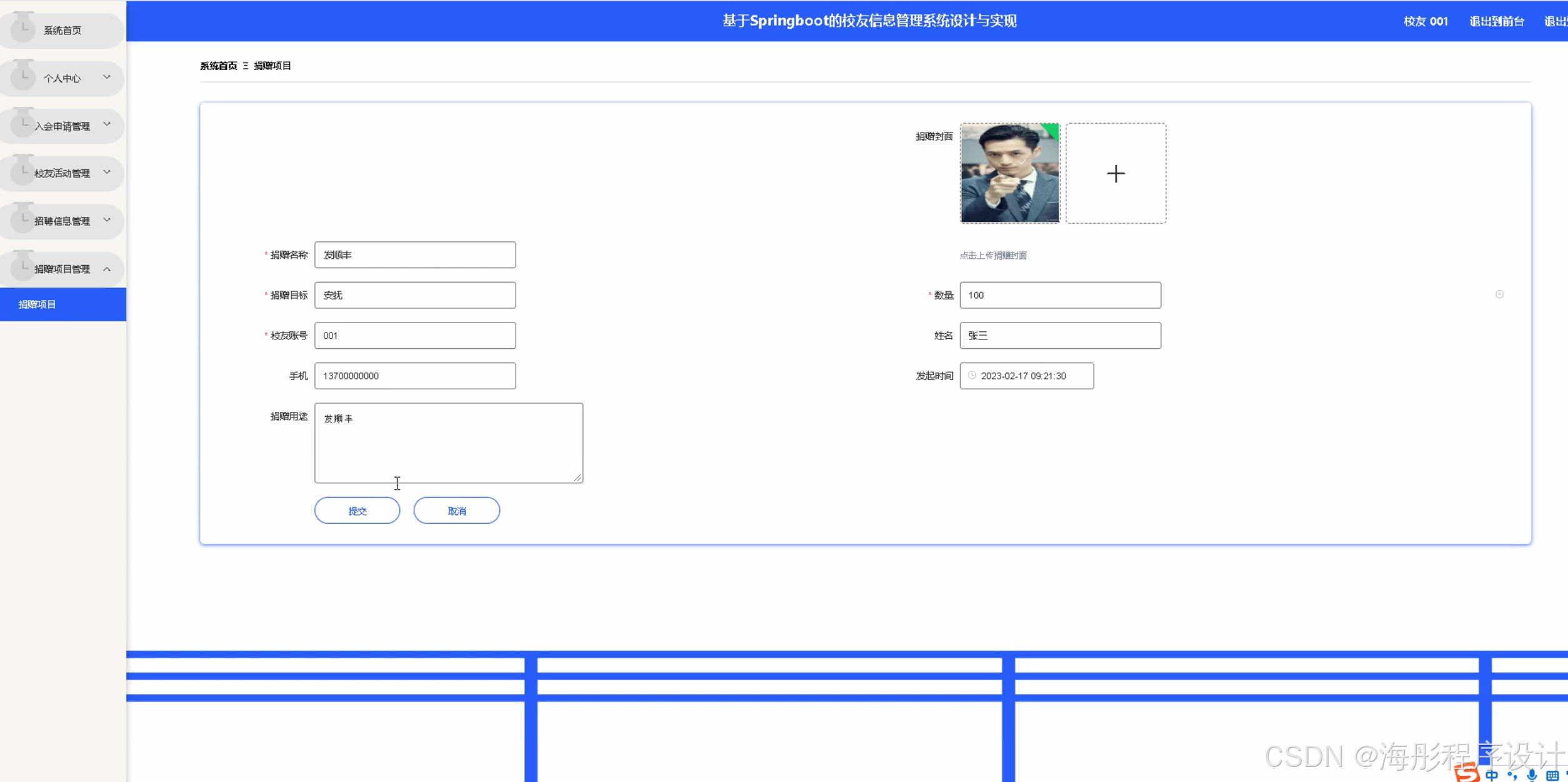Click the uploaded 捐赠封面 photo thumbnail
This screenshot has width=1568, height=782.
point(1009,173)
